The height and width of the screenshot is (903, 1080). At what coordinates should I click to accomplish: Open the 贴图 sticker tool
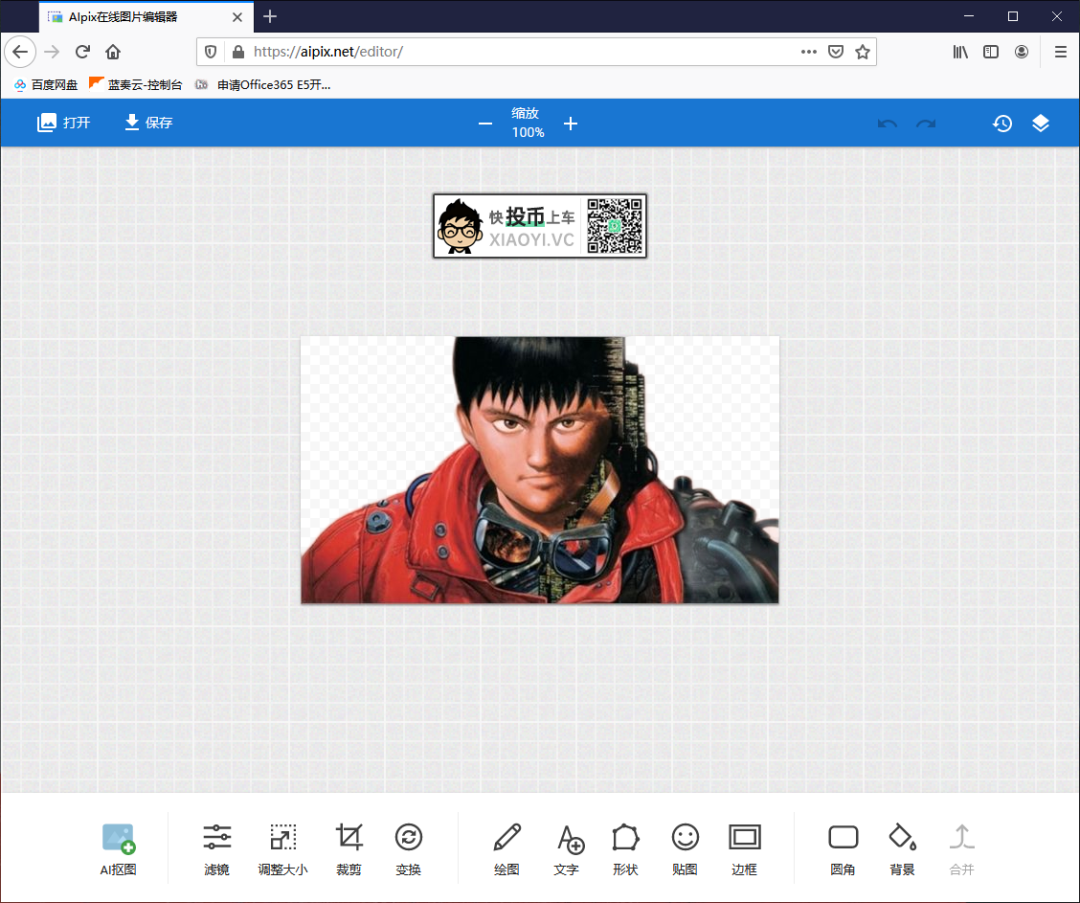(x=685, y=848)
